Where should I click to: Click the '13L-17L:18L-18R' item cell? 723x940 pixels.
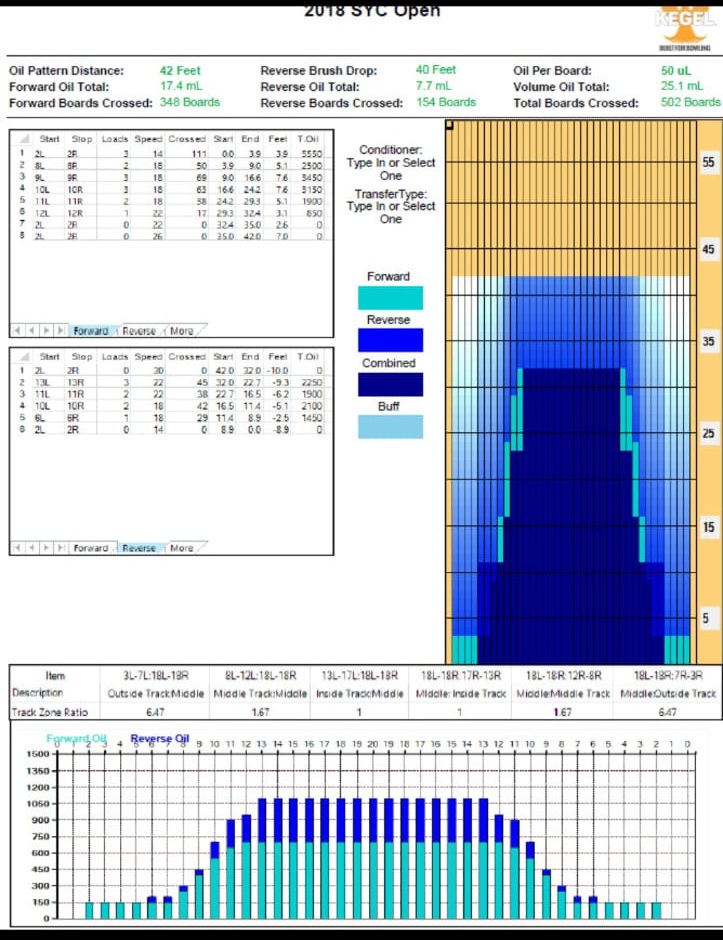click(x=360, y=676)
